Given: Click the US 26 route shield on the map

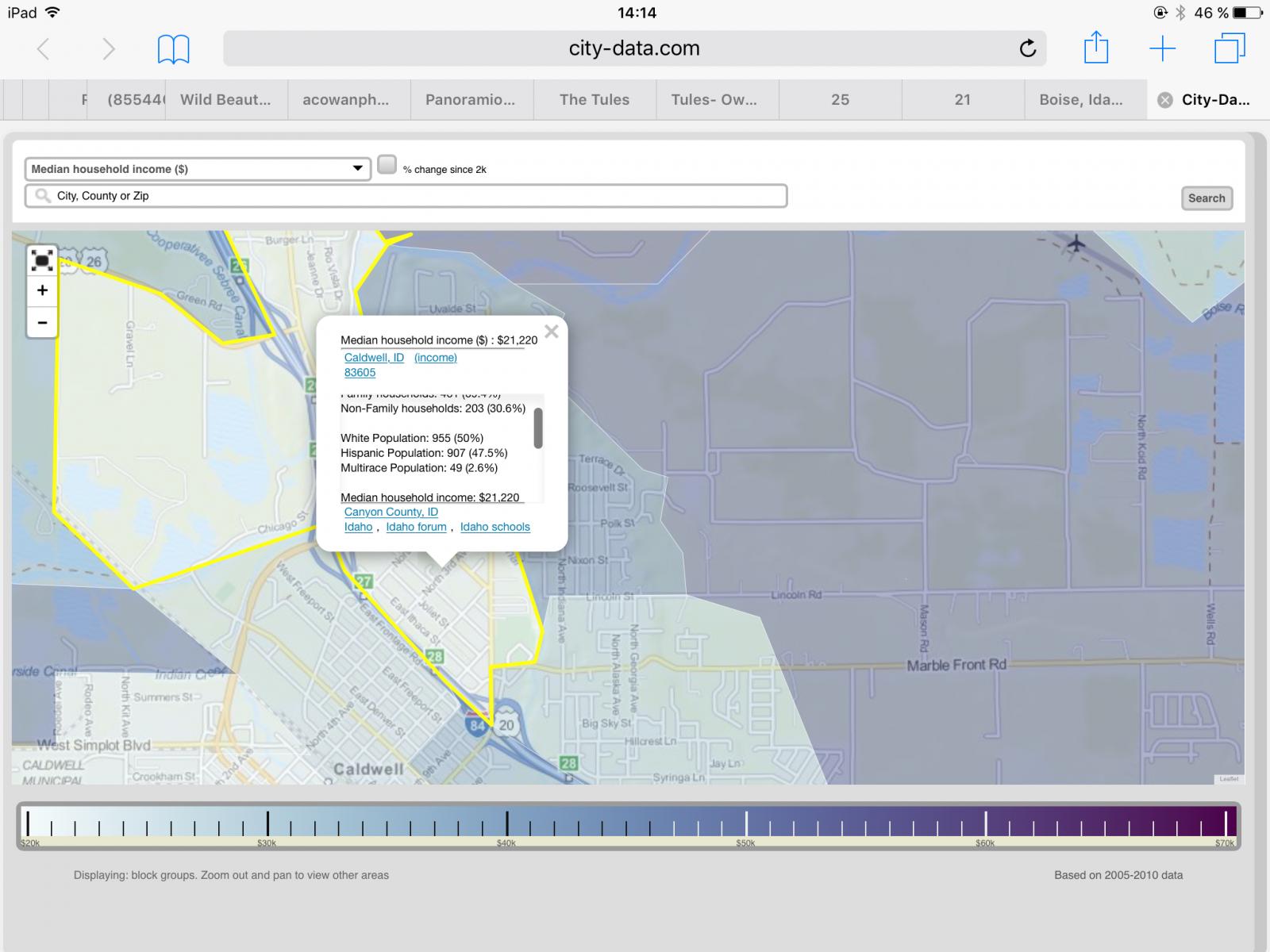Looking at the screenshot, I should (x=94, y=261).
